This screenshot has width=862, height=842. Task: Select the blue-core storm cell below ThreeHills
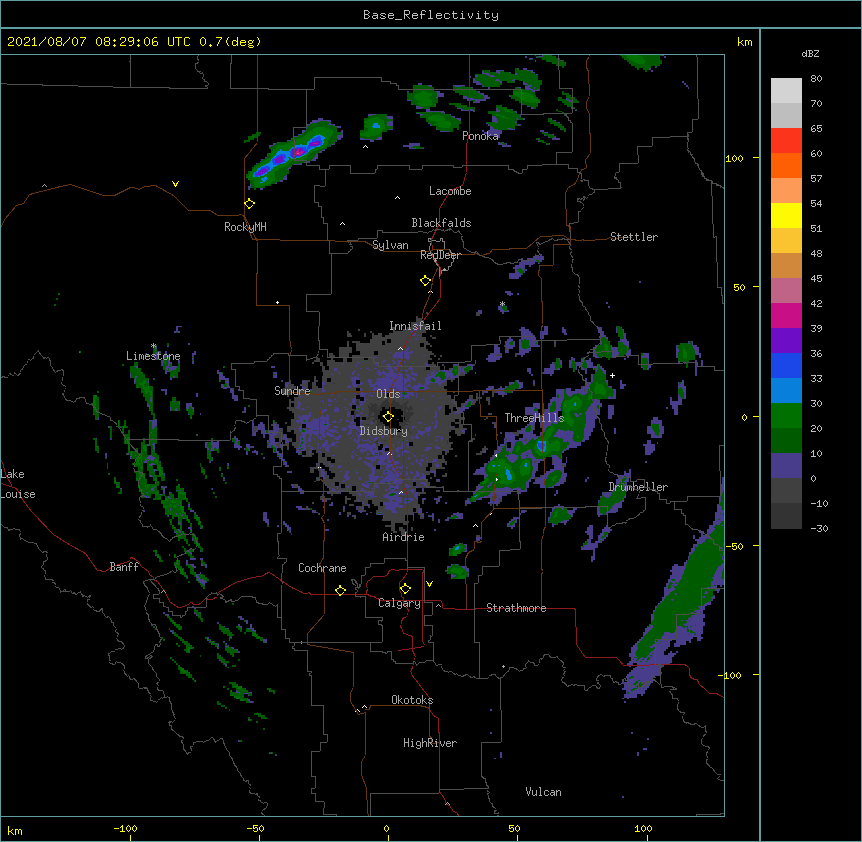point(541,446)
